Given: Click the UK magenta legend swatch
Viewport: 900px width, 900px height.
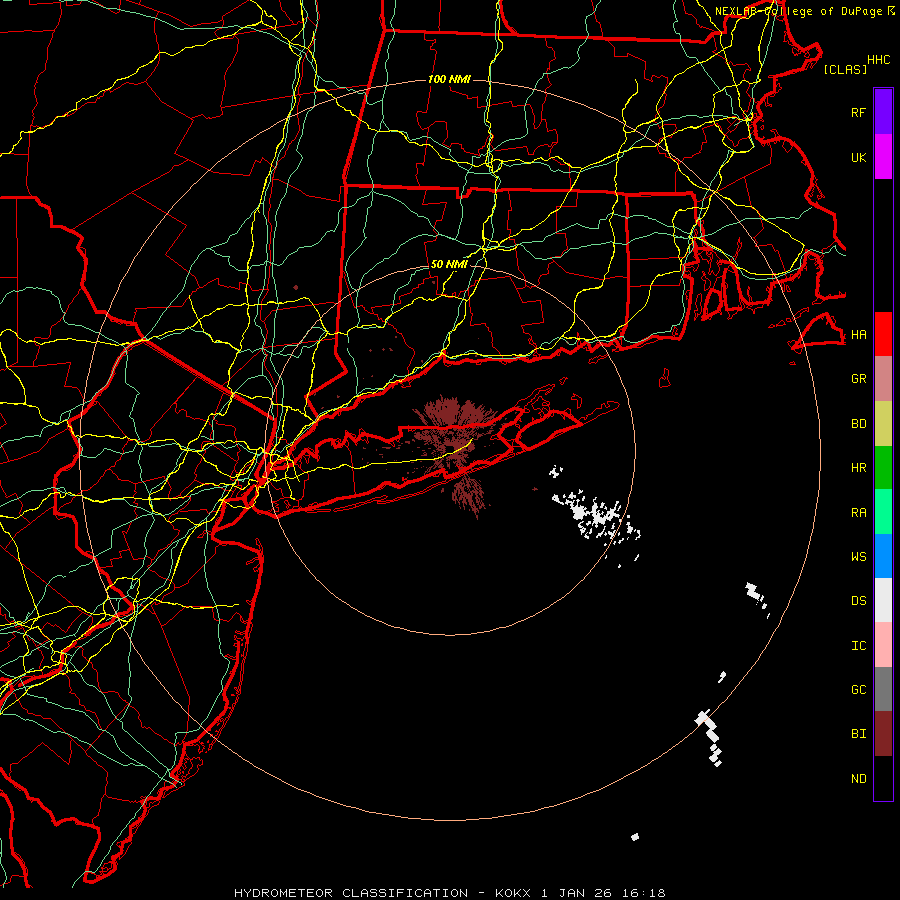Looking at the screenshot, I should [883, 157].
